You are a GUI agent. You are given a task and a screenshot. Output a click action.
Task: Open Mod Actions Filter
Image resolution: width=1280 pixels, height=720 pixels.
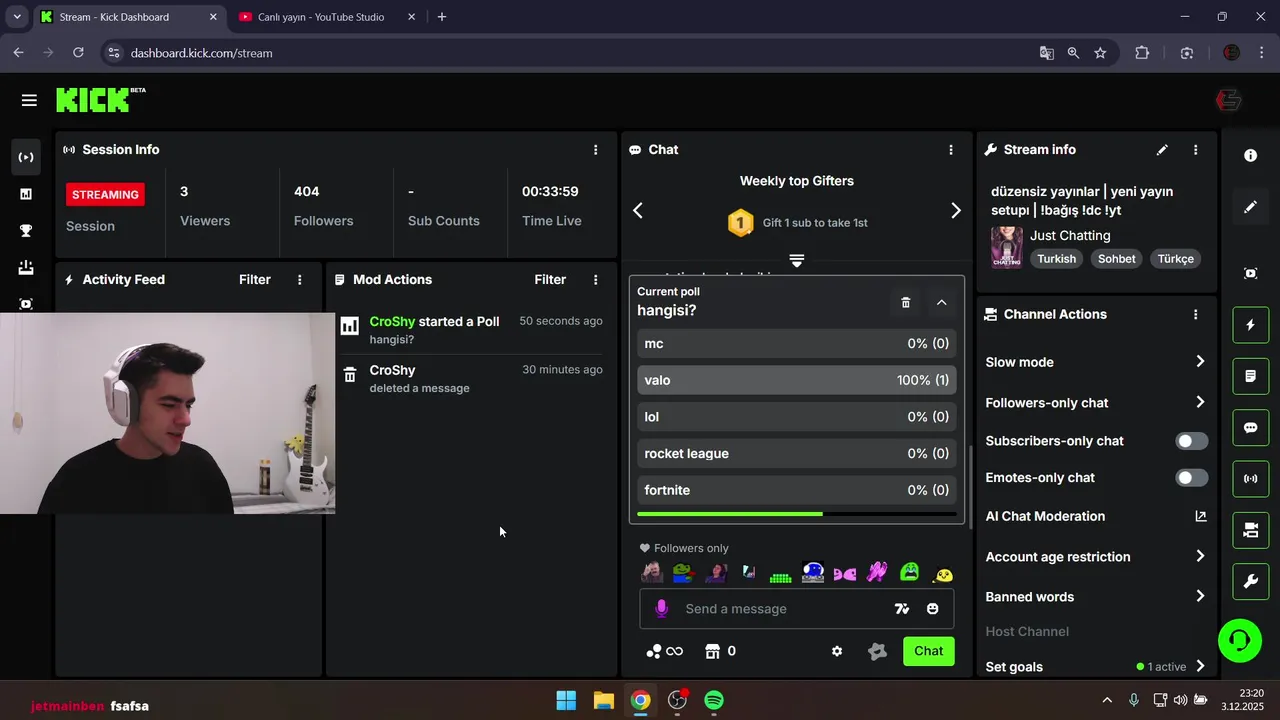(550, 280)
